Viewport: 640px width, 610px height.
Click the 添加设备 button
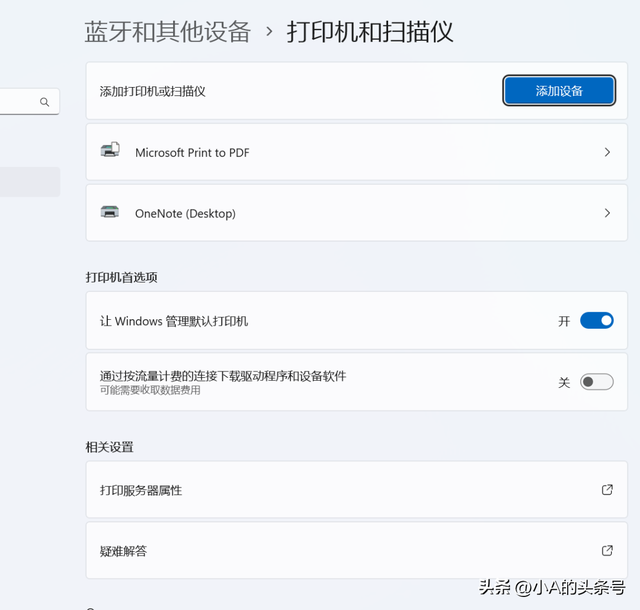[x=559, y=91]
